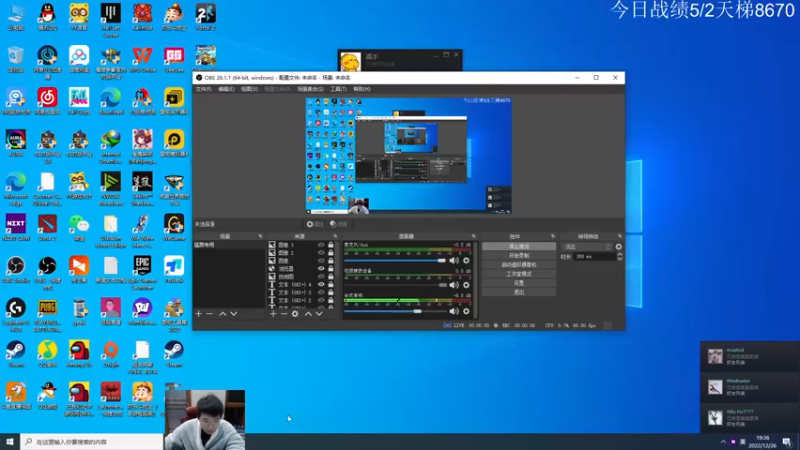Show 文本 (GDI+) 2 source eye icon
This screenshot has height=450, width=800.
[x=321, y=301]
